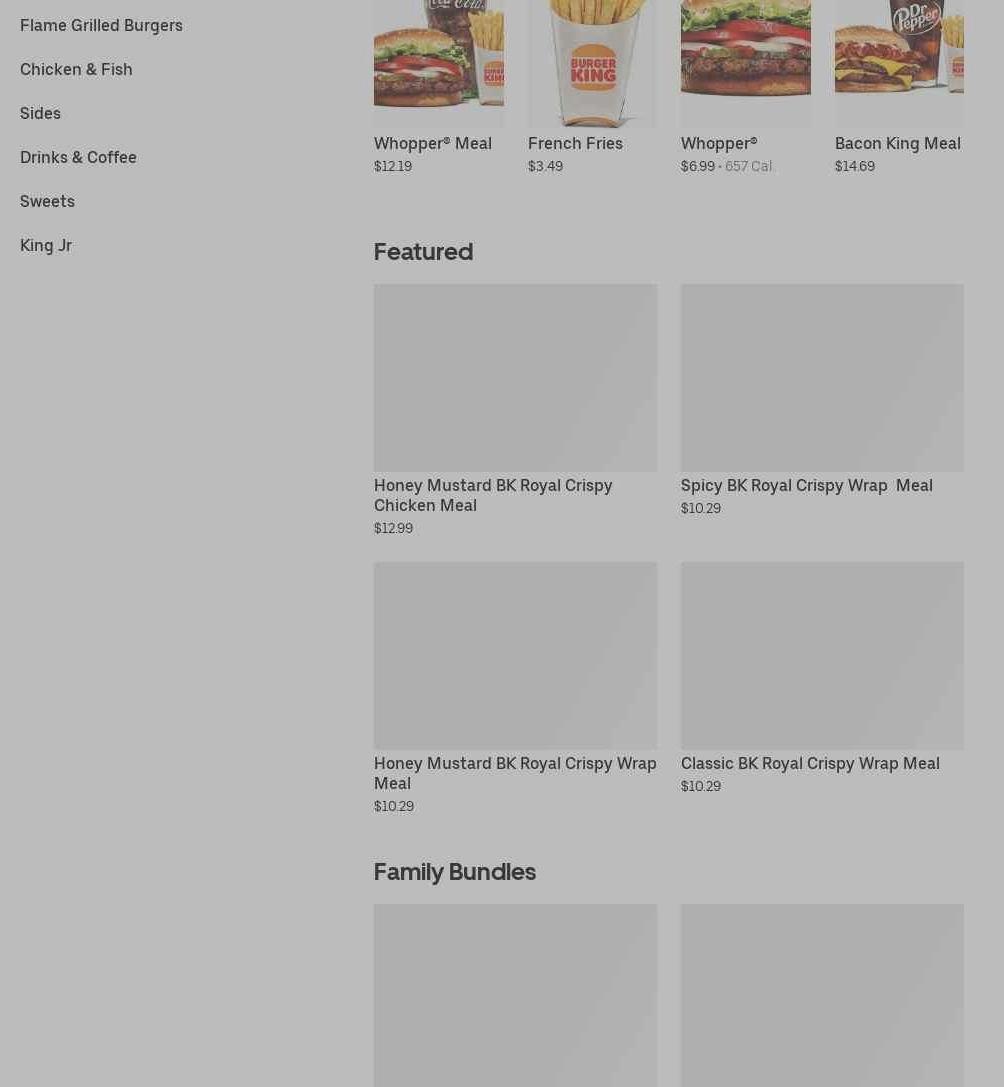This screenshot has width=1004, height=1087.
Task: Click the Bacon King Meal image
Action: click(x=899, y=63)
